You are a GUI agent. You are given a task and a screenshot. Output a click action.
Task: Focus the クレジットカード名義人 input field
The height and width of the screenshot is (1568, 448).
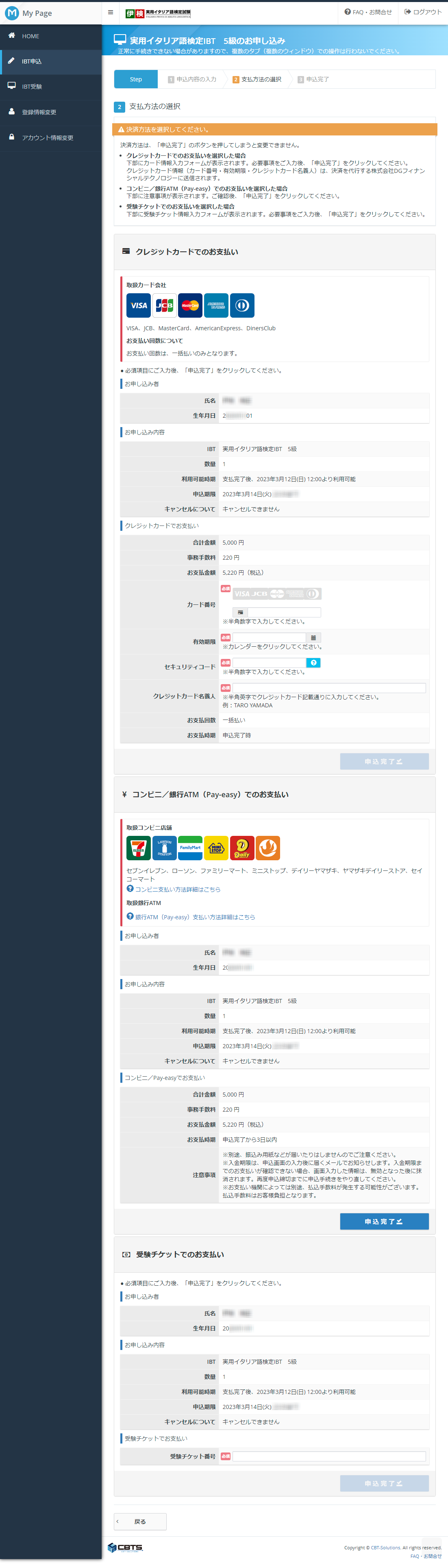coord(329,688)
